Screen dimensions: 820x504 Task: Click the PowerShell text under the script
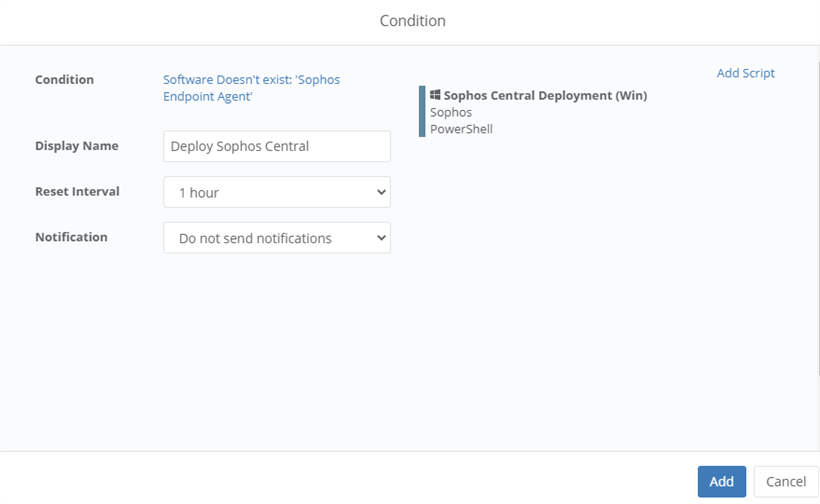[x=461, y=129]
